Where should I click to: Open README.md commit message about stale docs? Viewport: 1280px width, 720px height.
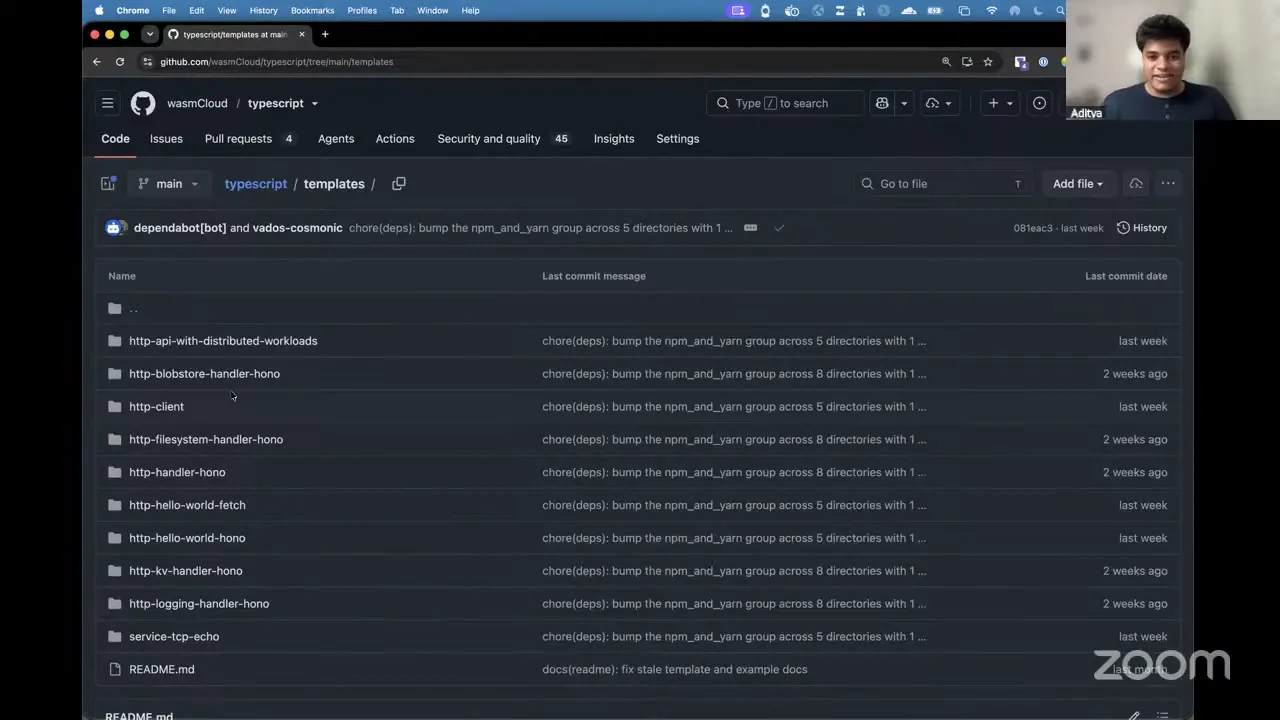click(x=675, y=670)
